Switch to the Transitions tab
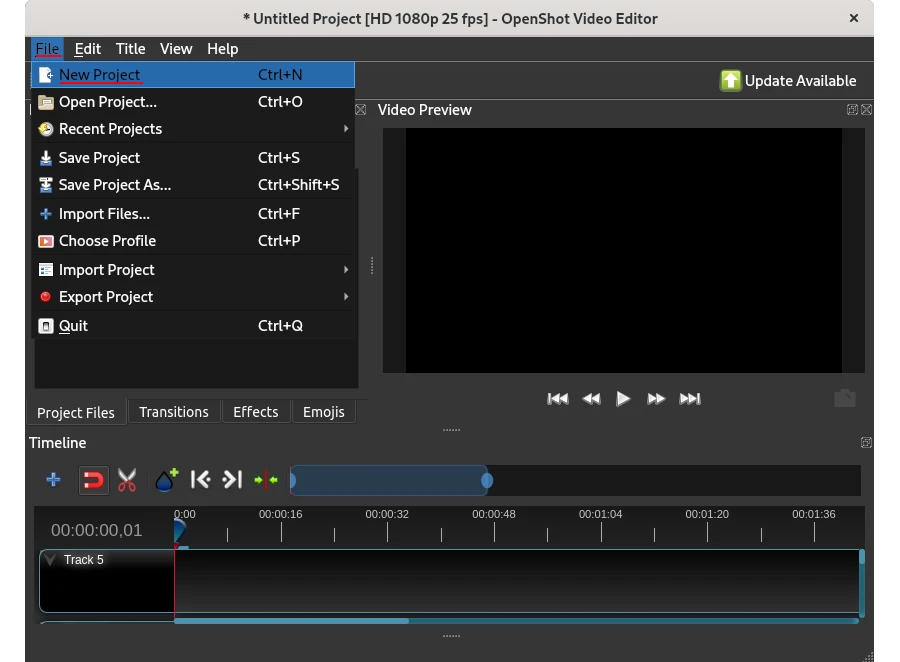Image resolution: width=900 pixels, height=662 pixels. [x=174, y=412]
